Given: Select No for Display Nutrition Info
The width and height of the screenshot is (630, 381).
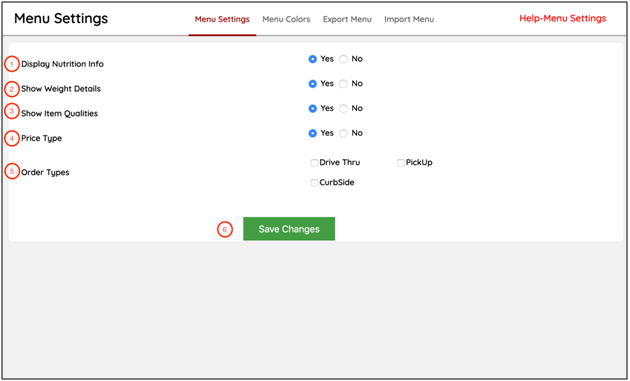Looking at the screenshot, I should (x=343, y=59).
